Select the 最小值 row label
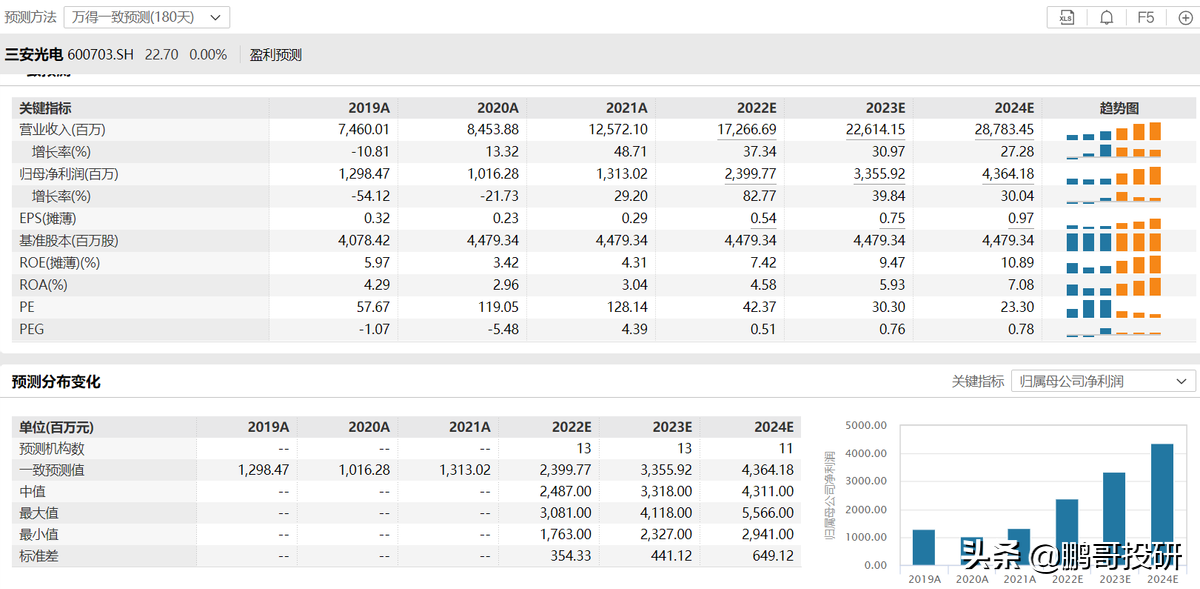 (39, 534)
